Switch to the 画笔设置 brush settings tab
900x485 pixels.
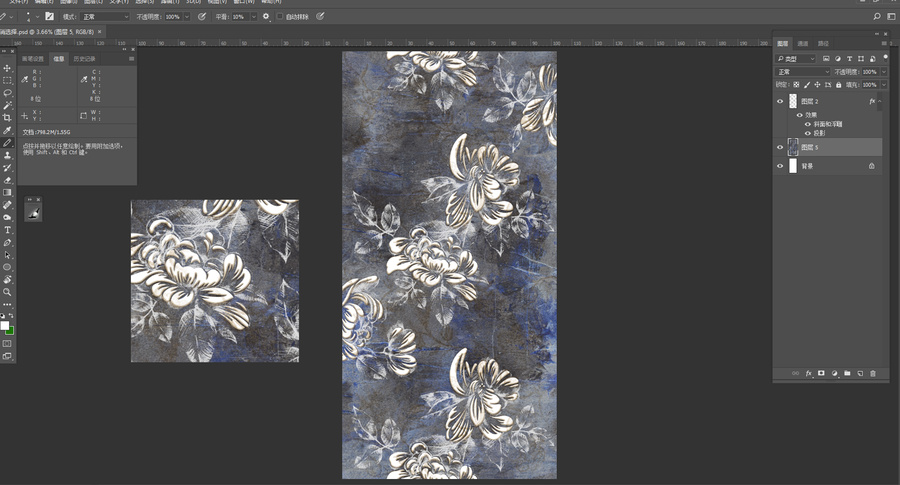[33, 59]
